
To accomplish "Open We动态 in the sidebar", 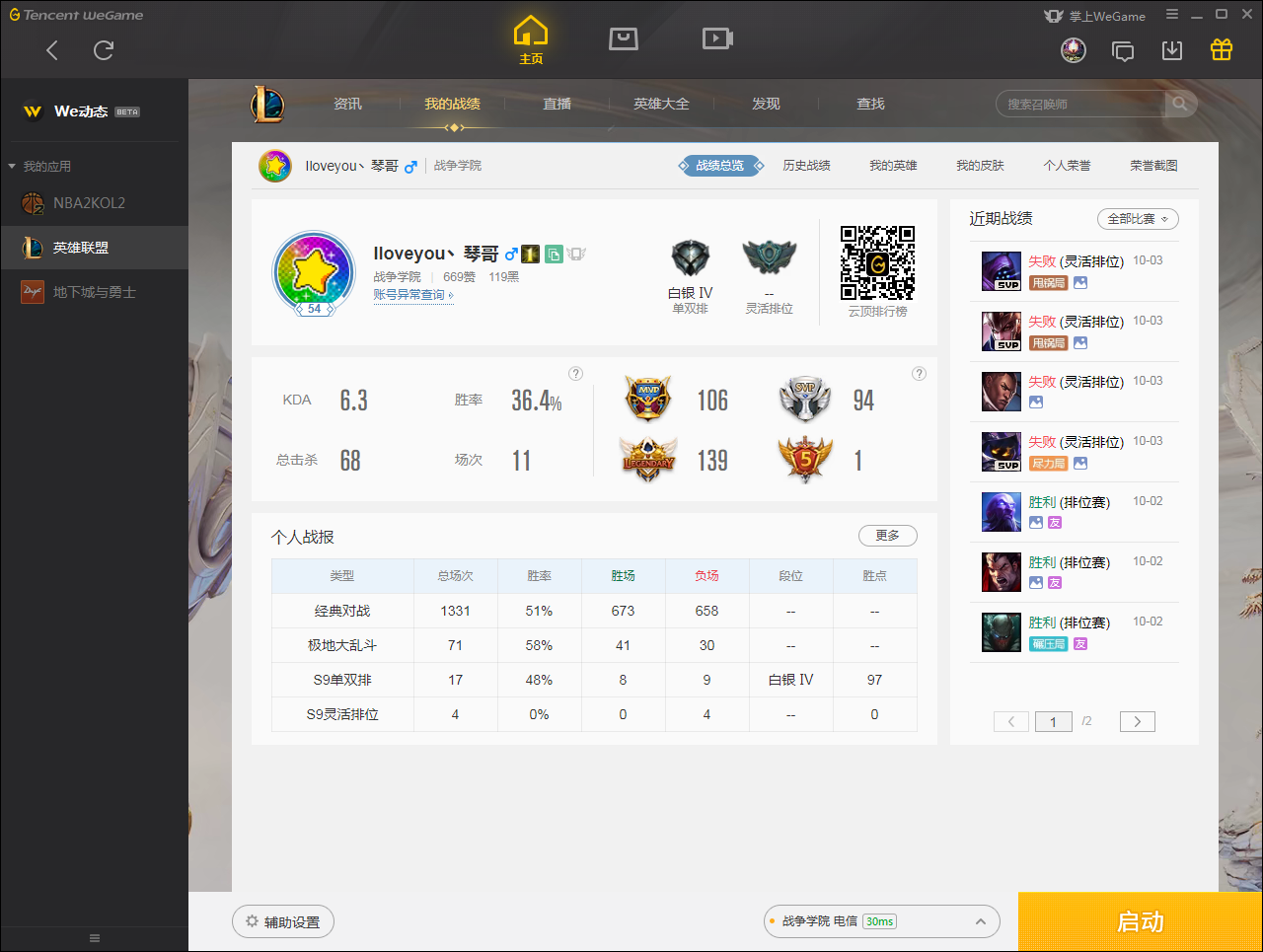I will tap(94, 111).
